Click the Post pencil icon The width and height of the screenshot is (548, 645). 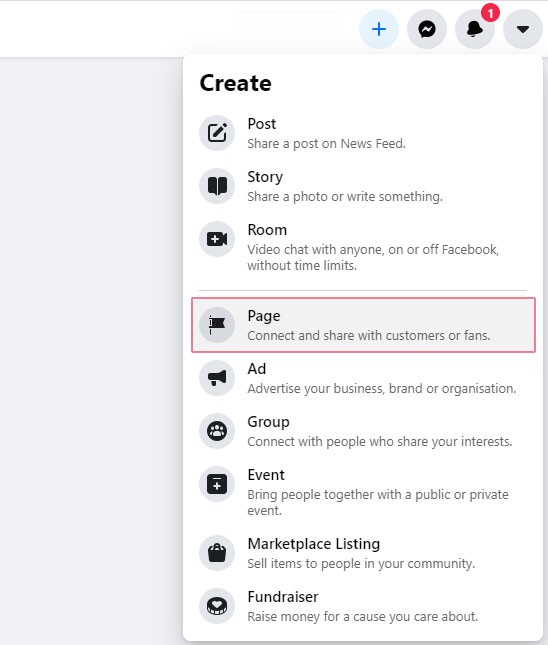[x=217, y=133]
